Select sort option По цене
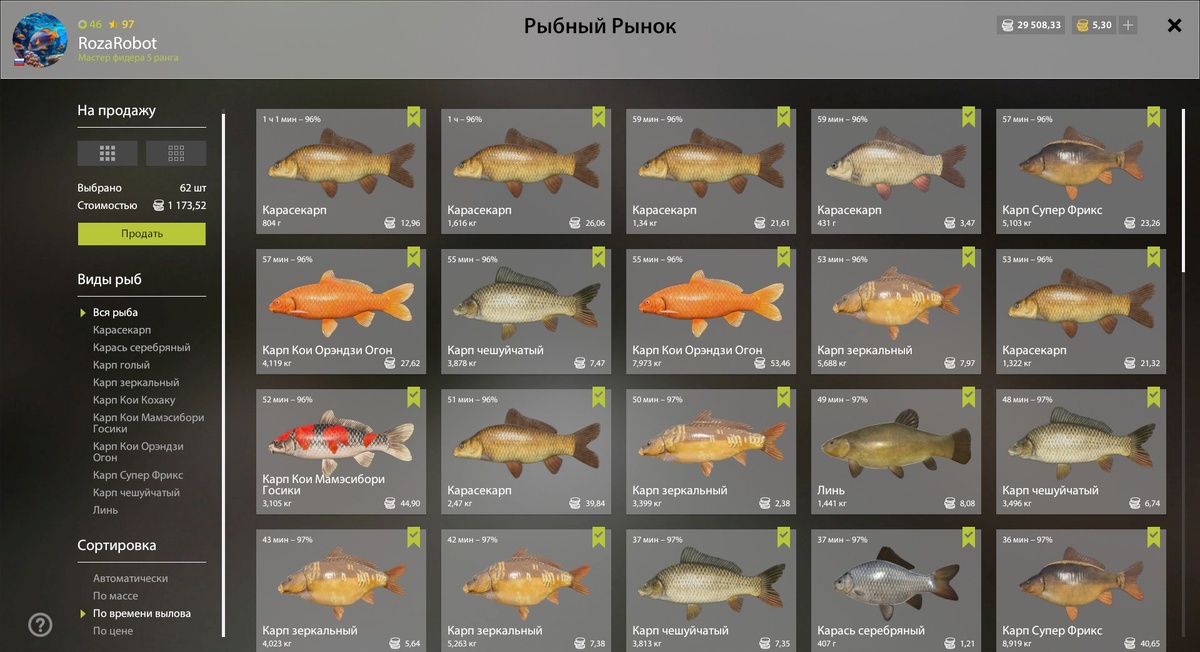 coord(113,631)
